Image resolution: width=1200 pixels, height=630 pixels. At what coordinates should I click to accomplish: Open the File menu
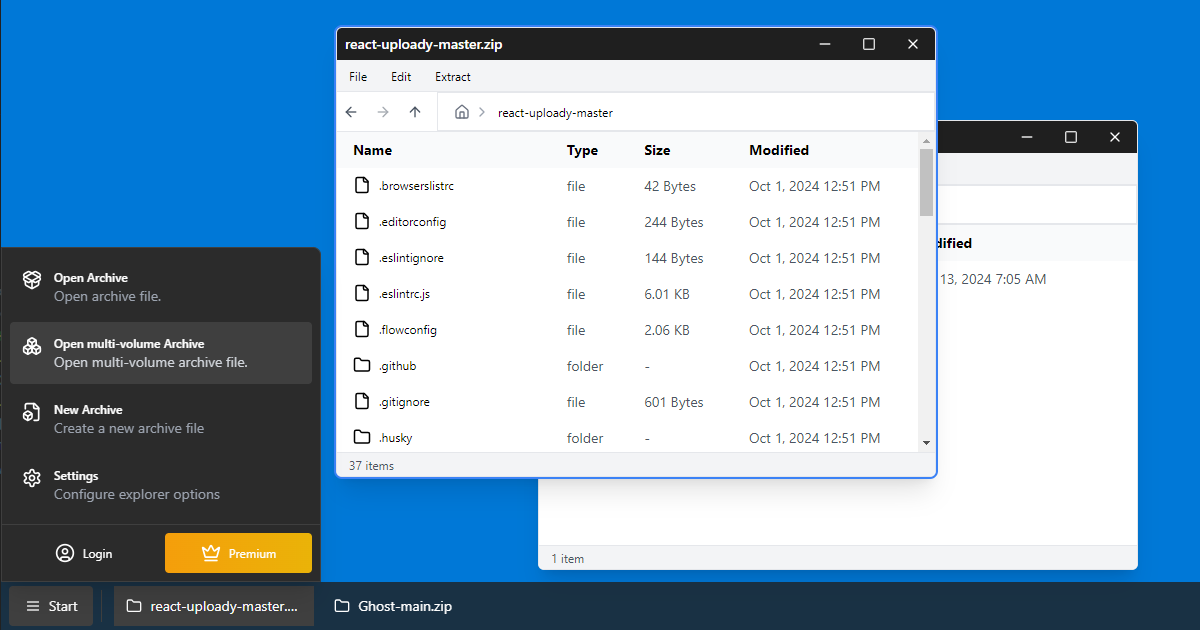[357, 76]
